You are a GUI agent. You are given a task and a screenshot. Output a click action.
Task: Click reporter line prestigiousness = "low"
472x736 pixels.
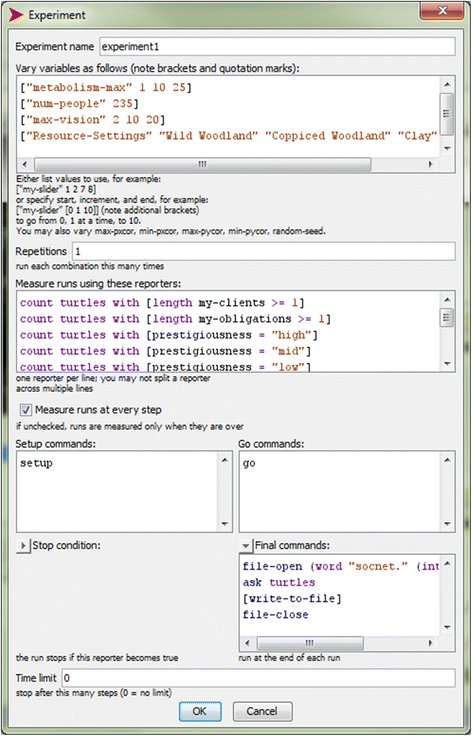[x=166, y=367]
